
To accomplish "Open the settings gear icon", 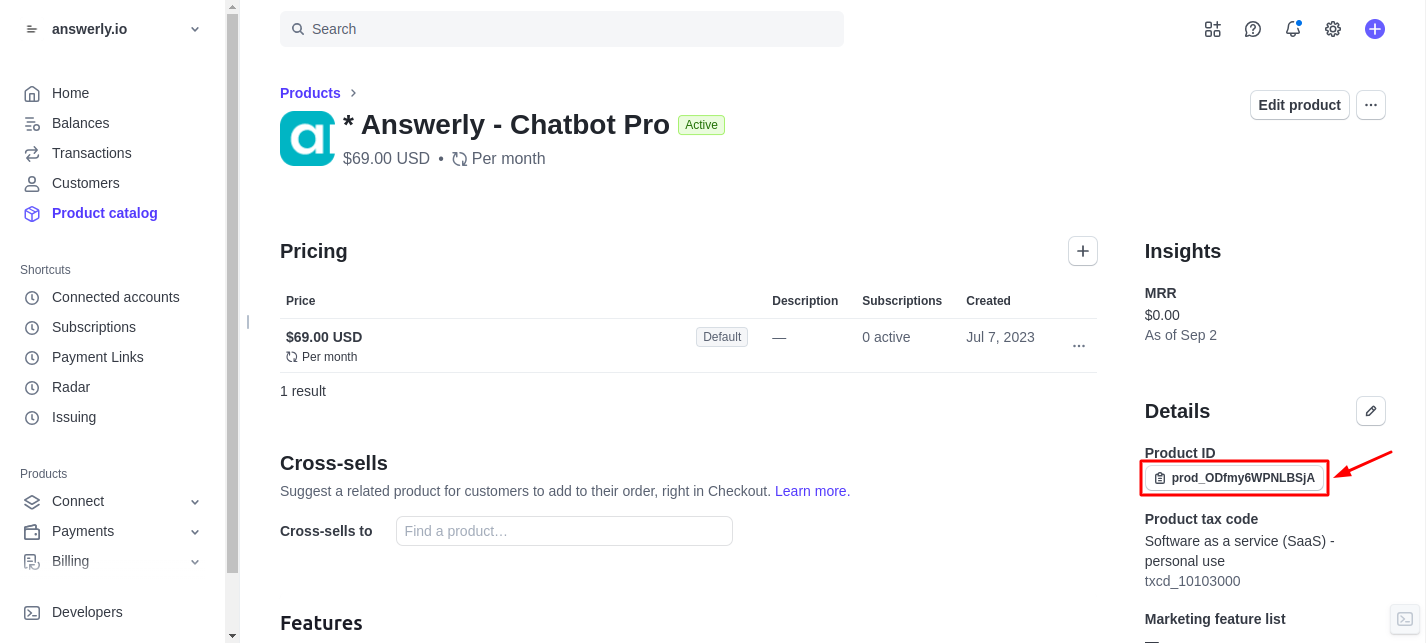I will (1333, 29).
